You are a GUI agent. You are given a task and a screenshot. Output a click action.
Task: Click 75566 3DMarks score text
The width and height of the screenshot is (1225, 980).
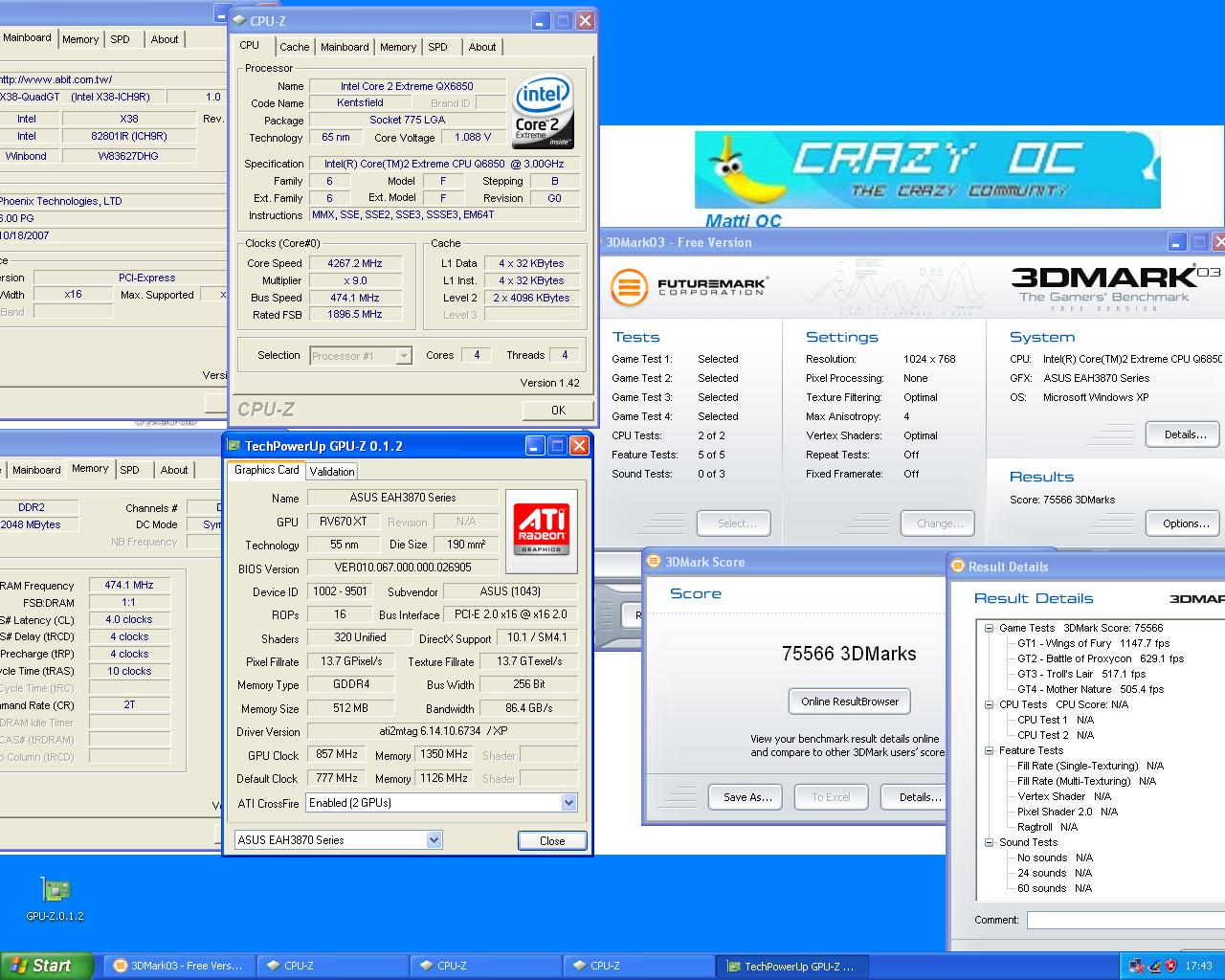[849, 654]
